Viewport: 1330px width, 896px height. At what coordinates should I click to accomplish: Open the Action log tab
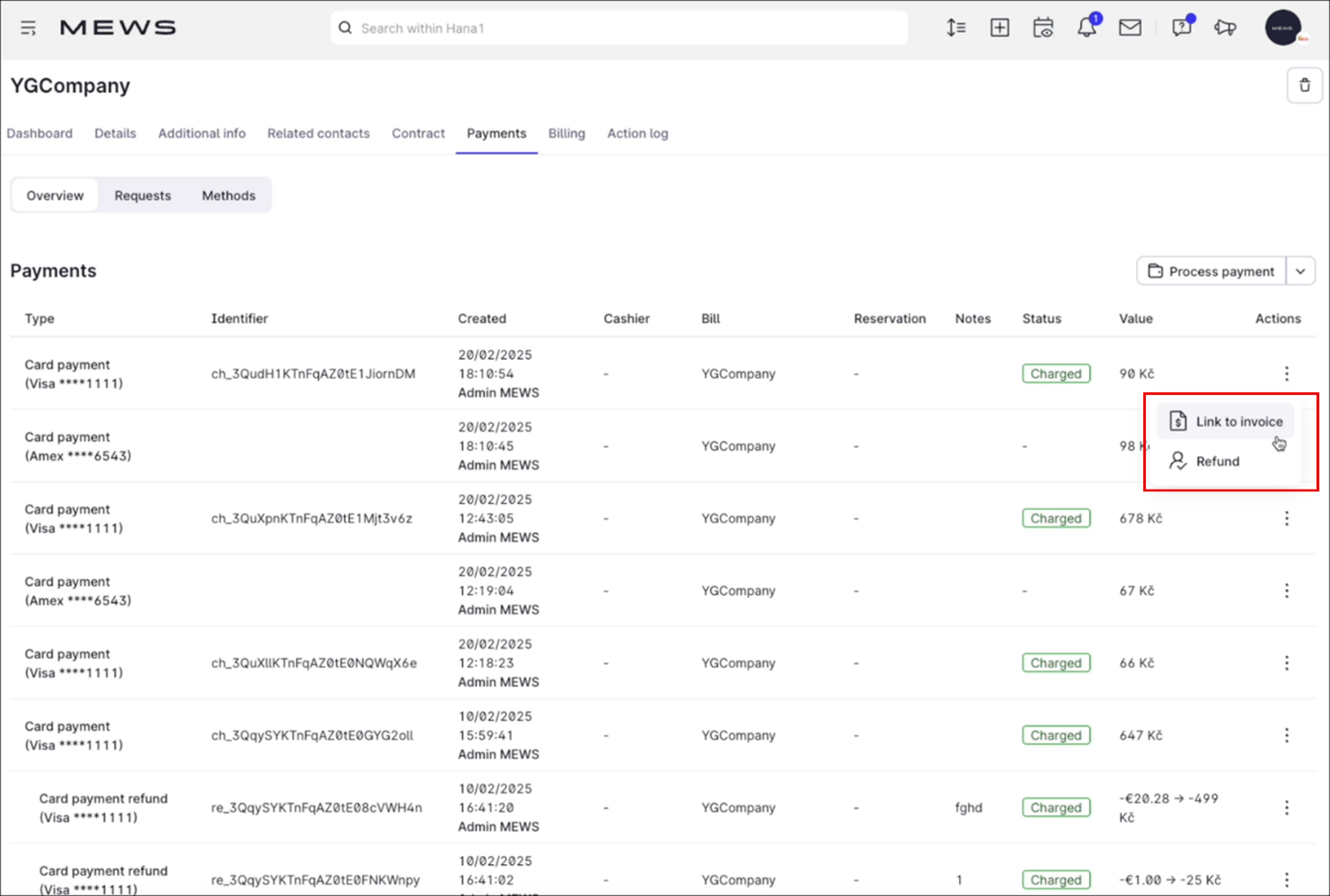pos(637,133)
